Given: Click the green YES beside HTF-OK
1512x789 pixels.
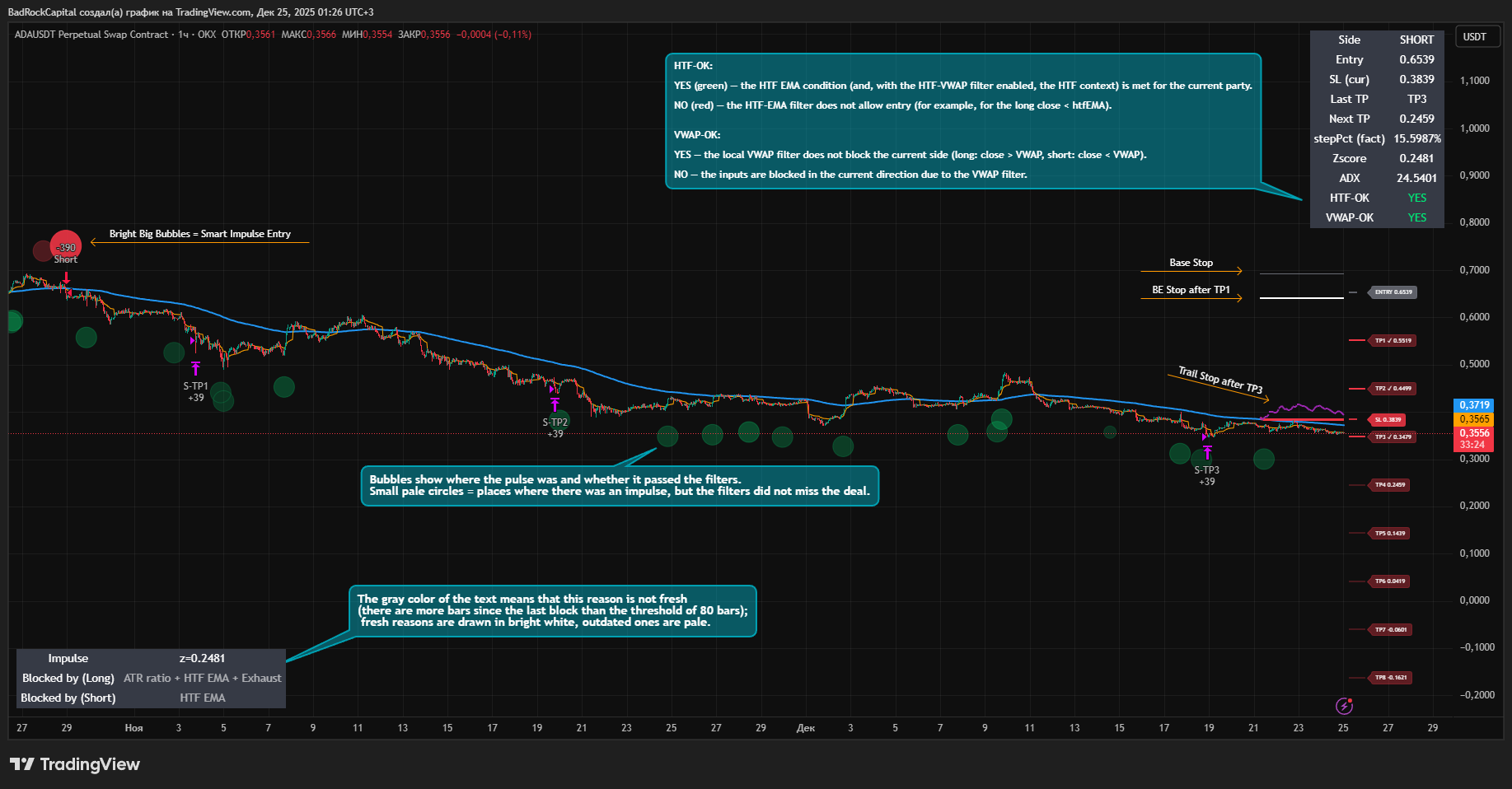Looking at the screenshot, I should (x=1417, y=198).
